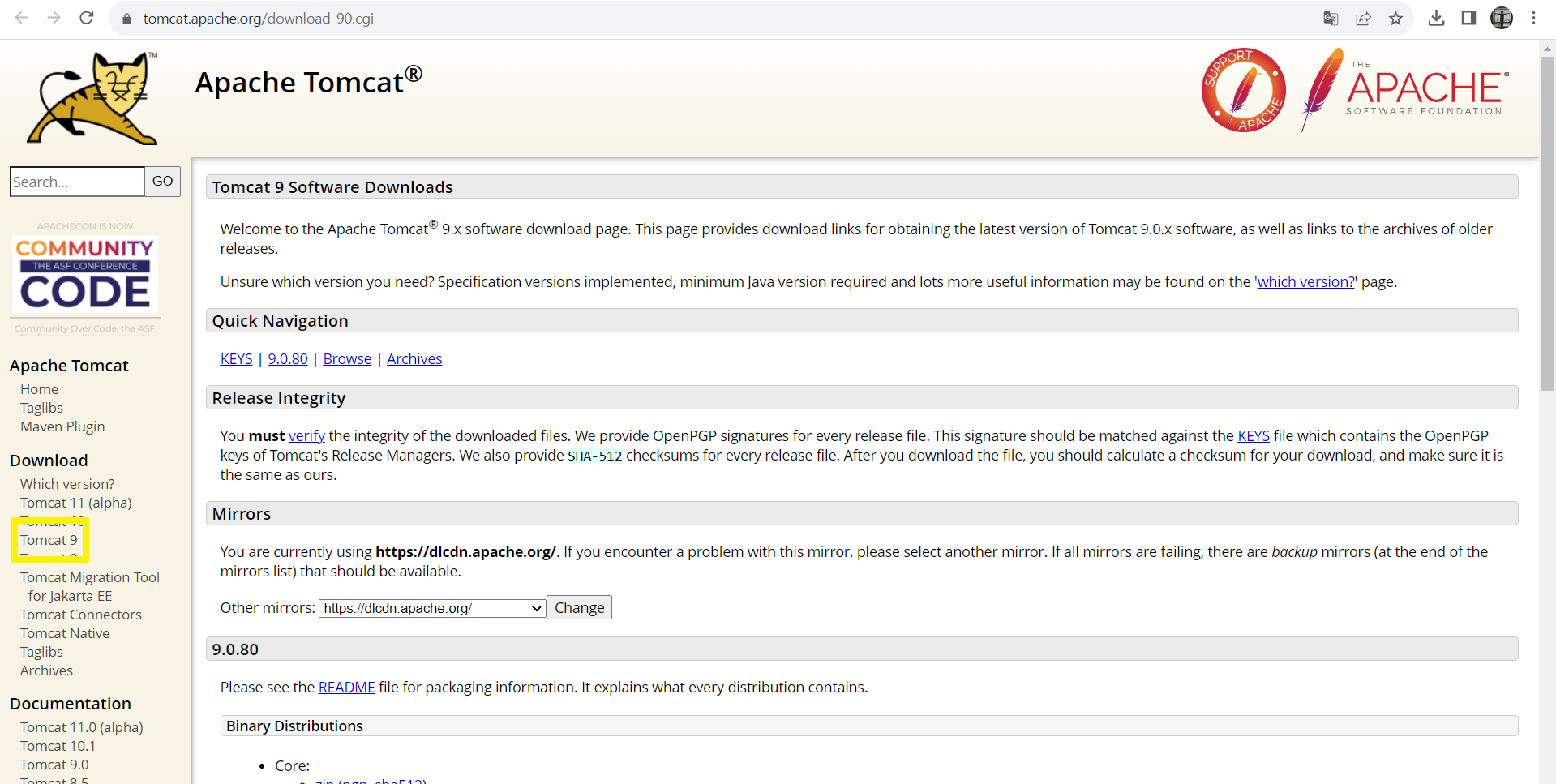Open Tomcat 10.1 documentation
1556x784 pixels.
58,746
